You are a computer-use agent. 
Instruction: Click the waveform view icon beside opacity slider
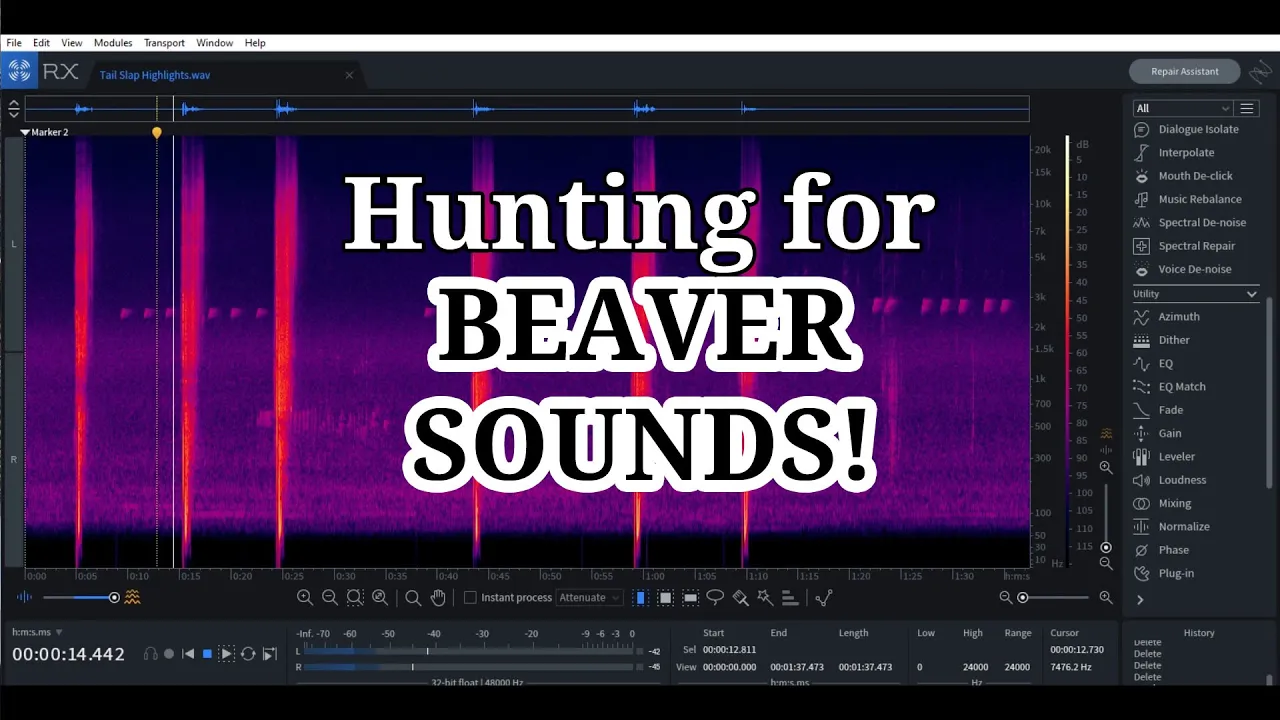(25, 597)
